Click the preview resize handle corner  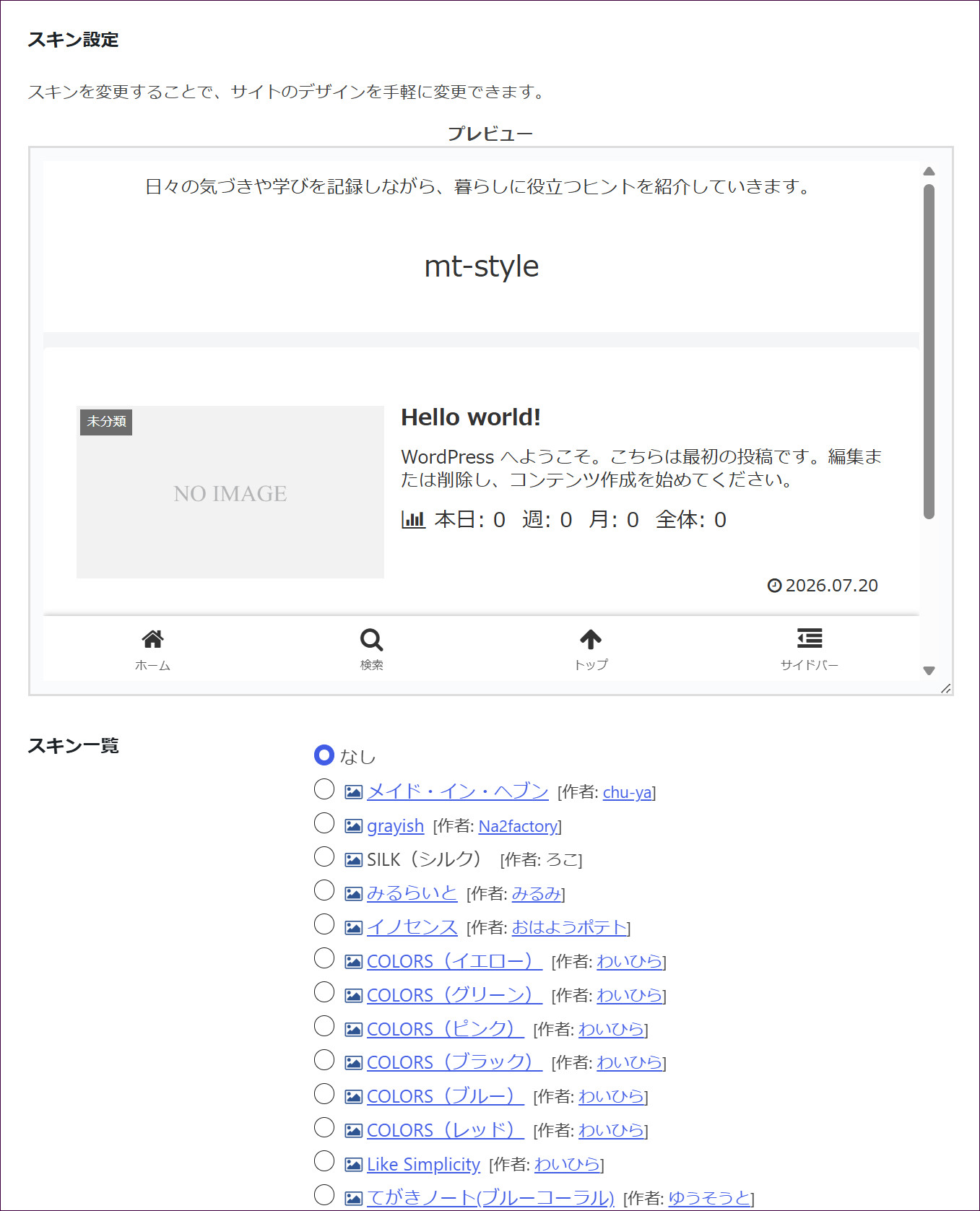click(x=945, y=688)
